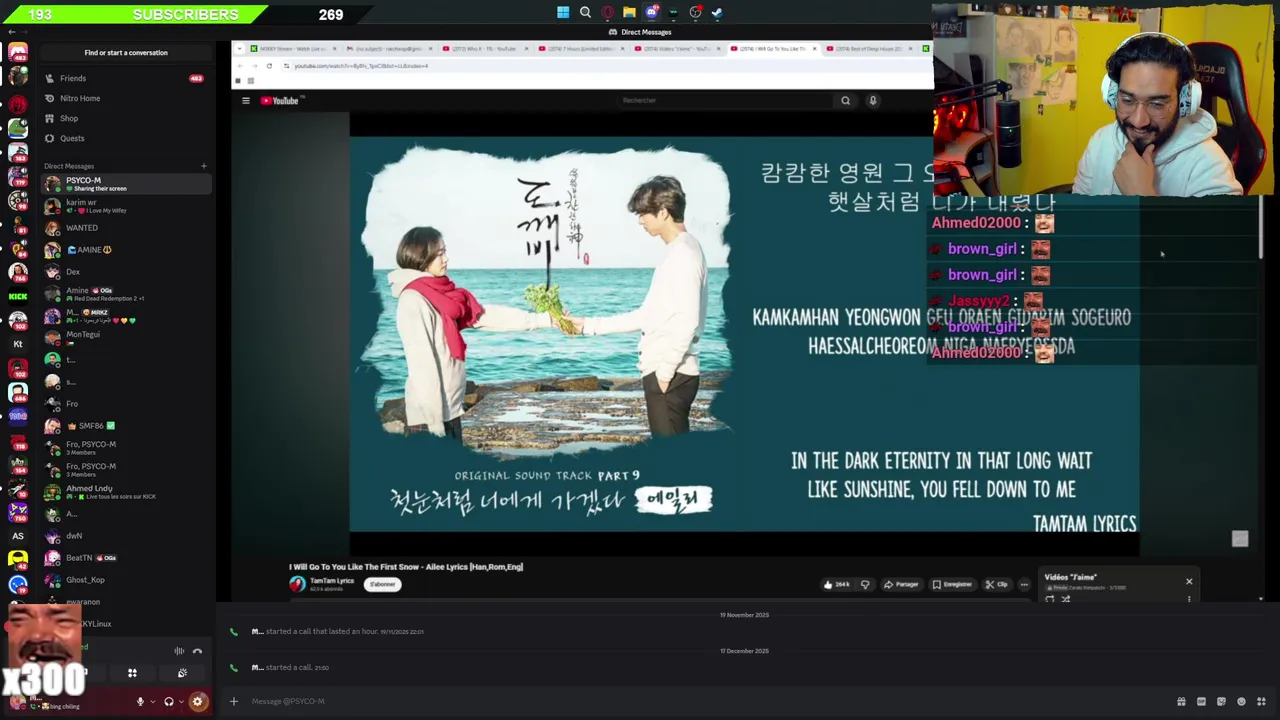The height and width of the screenshot is (720, 1280).
Task: Toggle playlist loop button
Action: 1049,598
